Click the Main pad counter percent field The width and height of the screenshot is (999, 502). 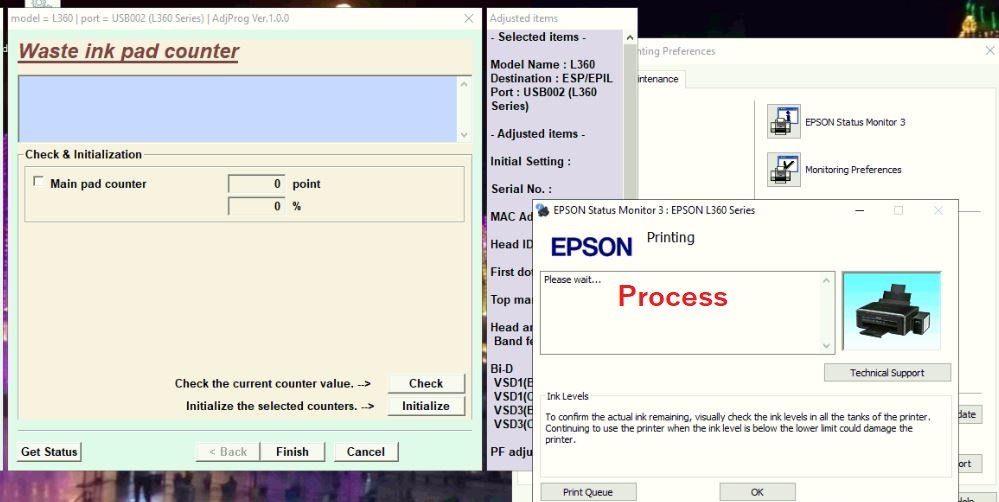click(256, 206)
